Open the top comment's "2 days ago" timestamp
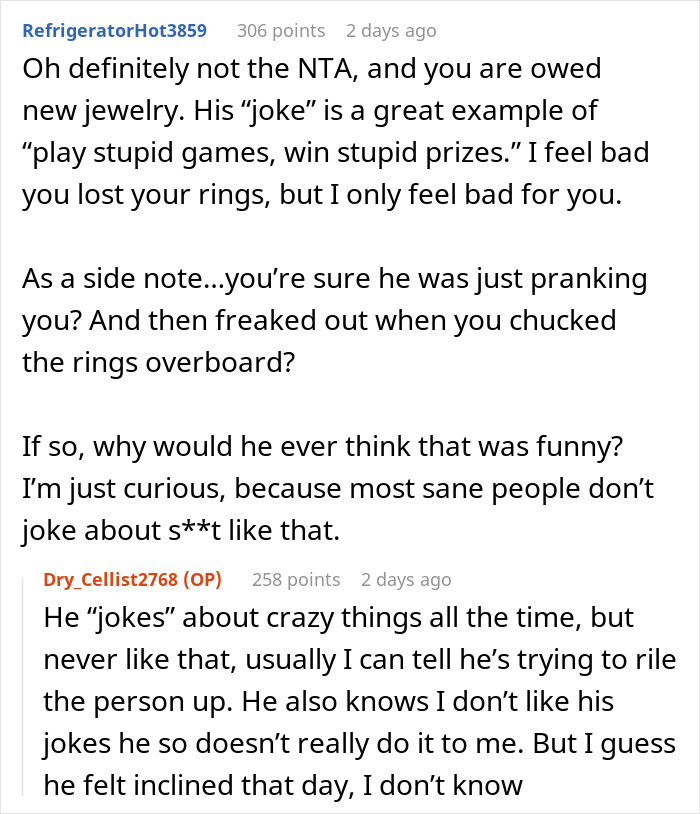 coord(391,31)
